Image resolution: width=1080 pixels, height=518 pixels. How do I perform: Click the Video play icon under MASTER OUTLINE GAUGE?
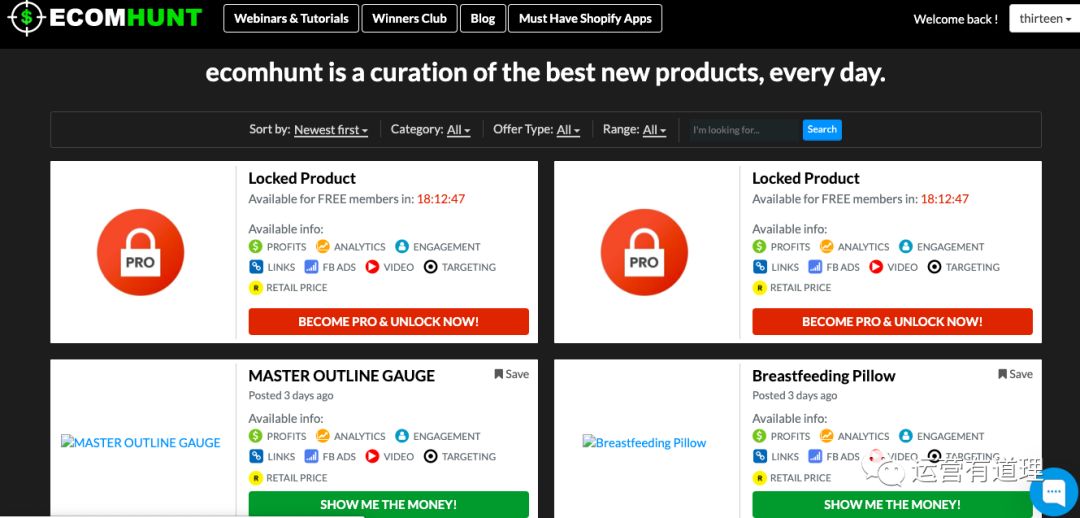pyautogui.click(x=372, y=457)
